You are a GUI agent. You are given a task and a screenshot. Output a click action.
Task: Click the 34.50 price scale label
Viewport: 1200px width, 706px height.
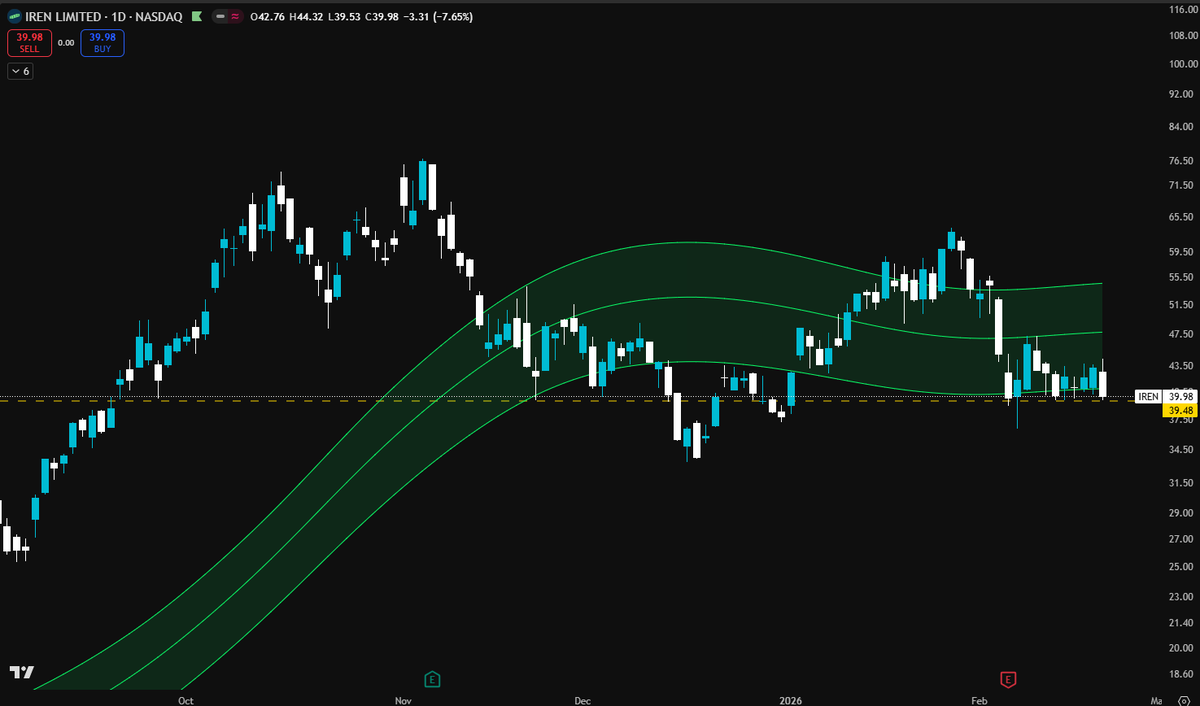click(1182, 450)
